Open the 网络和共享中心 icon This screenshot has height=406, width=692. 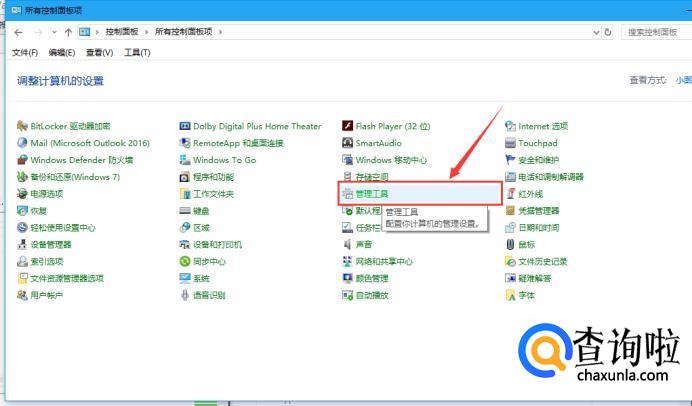348,261
